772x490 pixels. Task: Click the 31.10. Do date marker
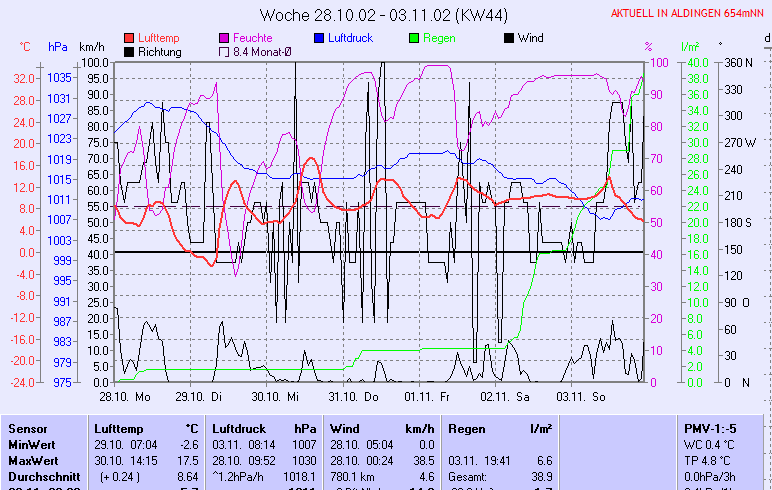click(355, 396)
